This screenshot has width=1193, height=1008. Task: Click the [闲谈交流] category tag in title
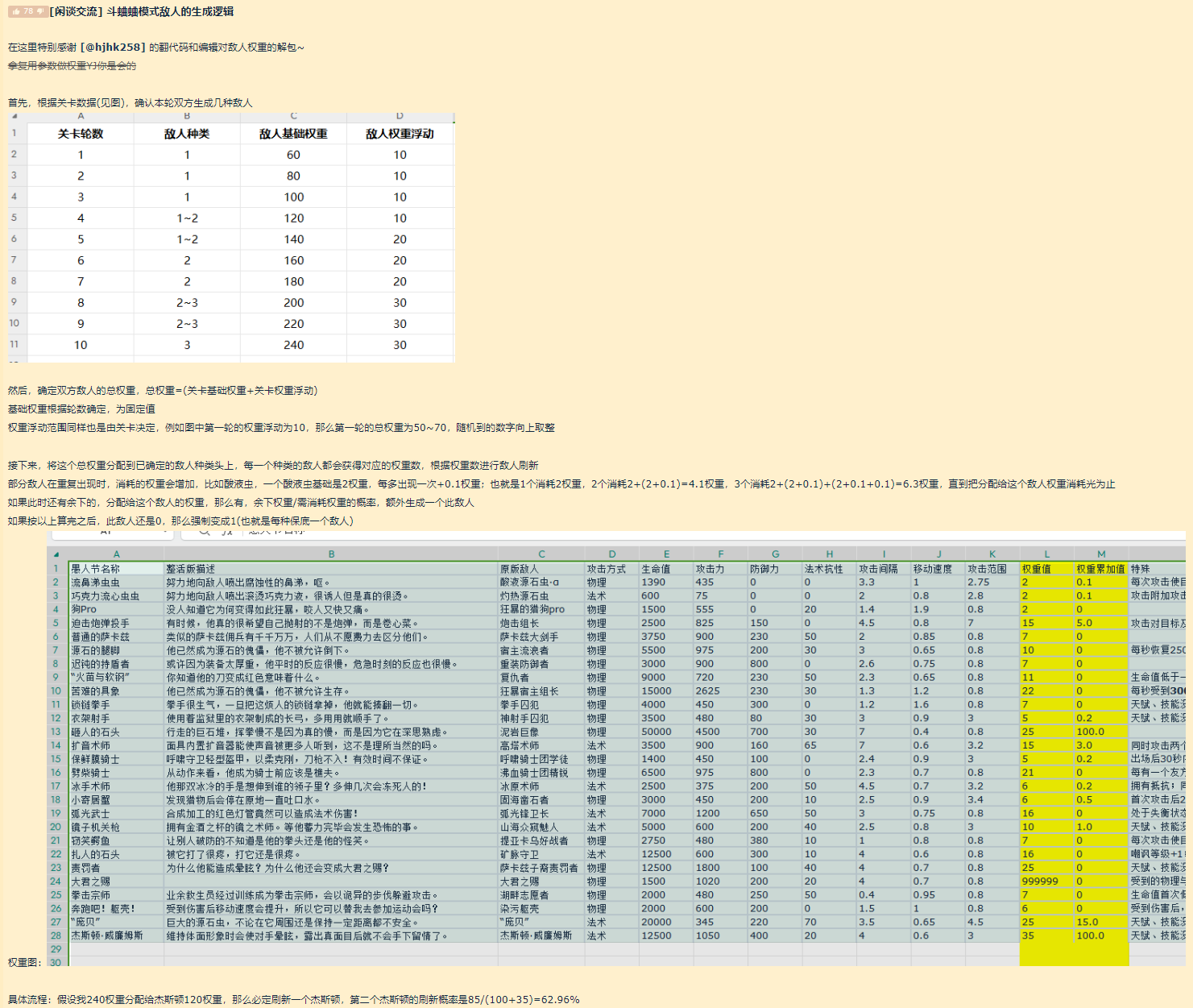pos(77,11)
